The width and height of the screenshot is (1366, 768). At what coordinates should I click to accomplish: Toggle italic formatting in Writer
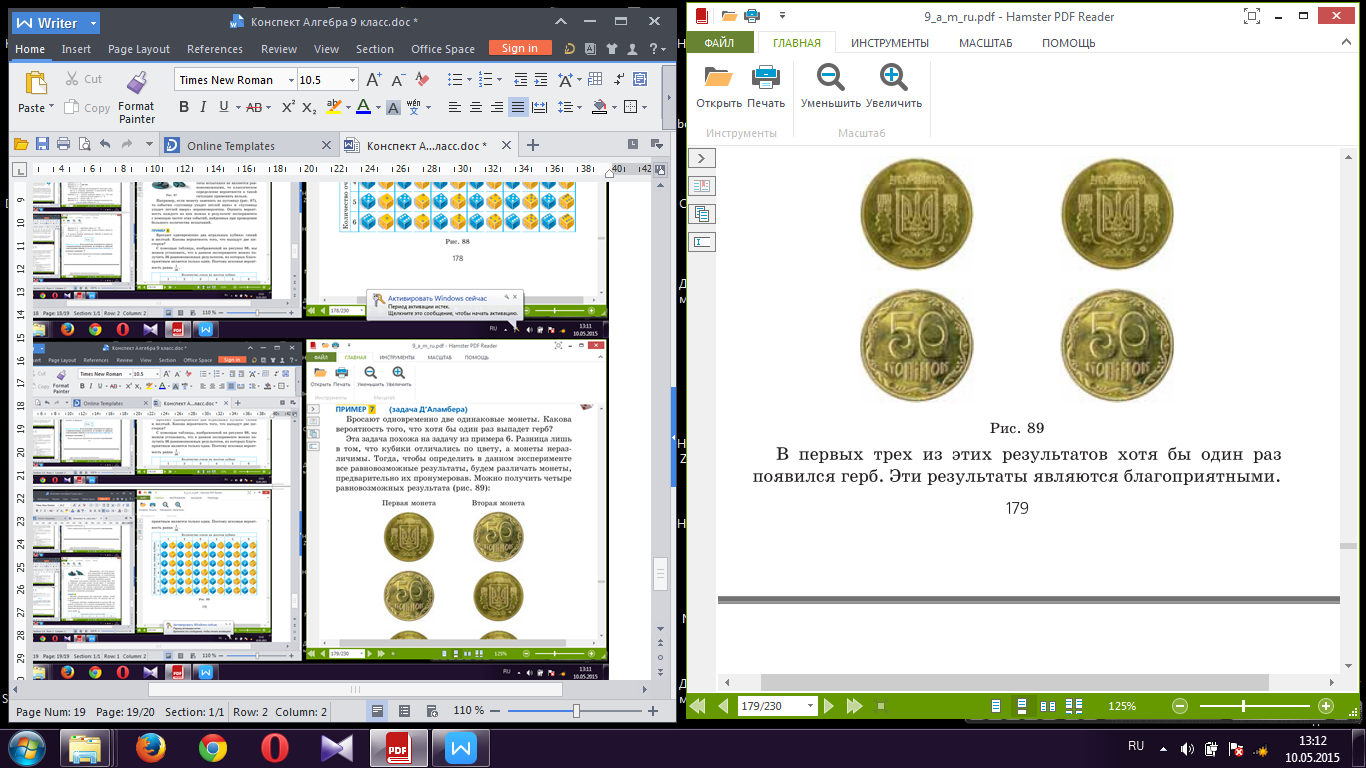click(205, 108)
